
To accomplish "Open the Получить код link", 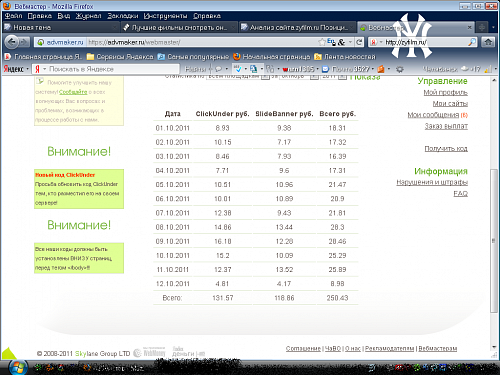I will pos(446,148).
